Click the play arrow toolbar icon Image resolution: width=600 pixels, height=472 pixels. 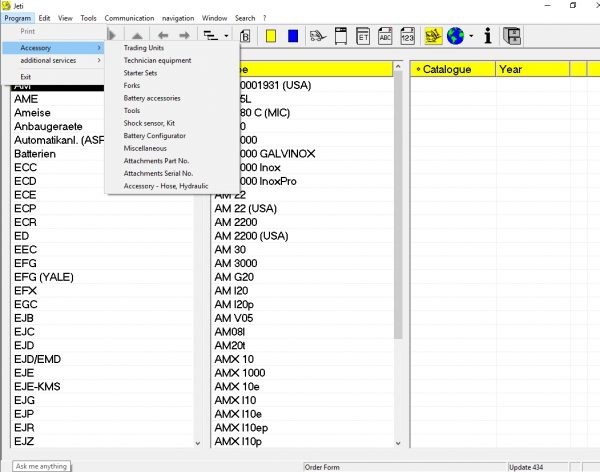[x=112, y=36]
